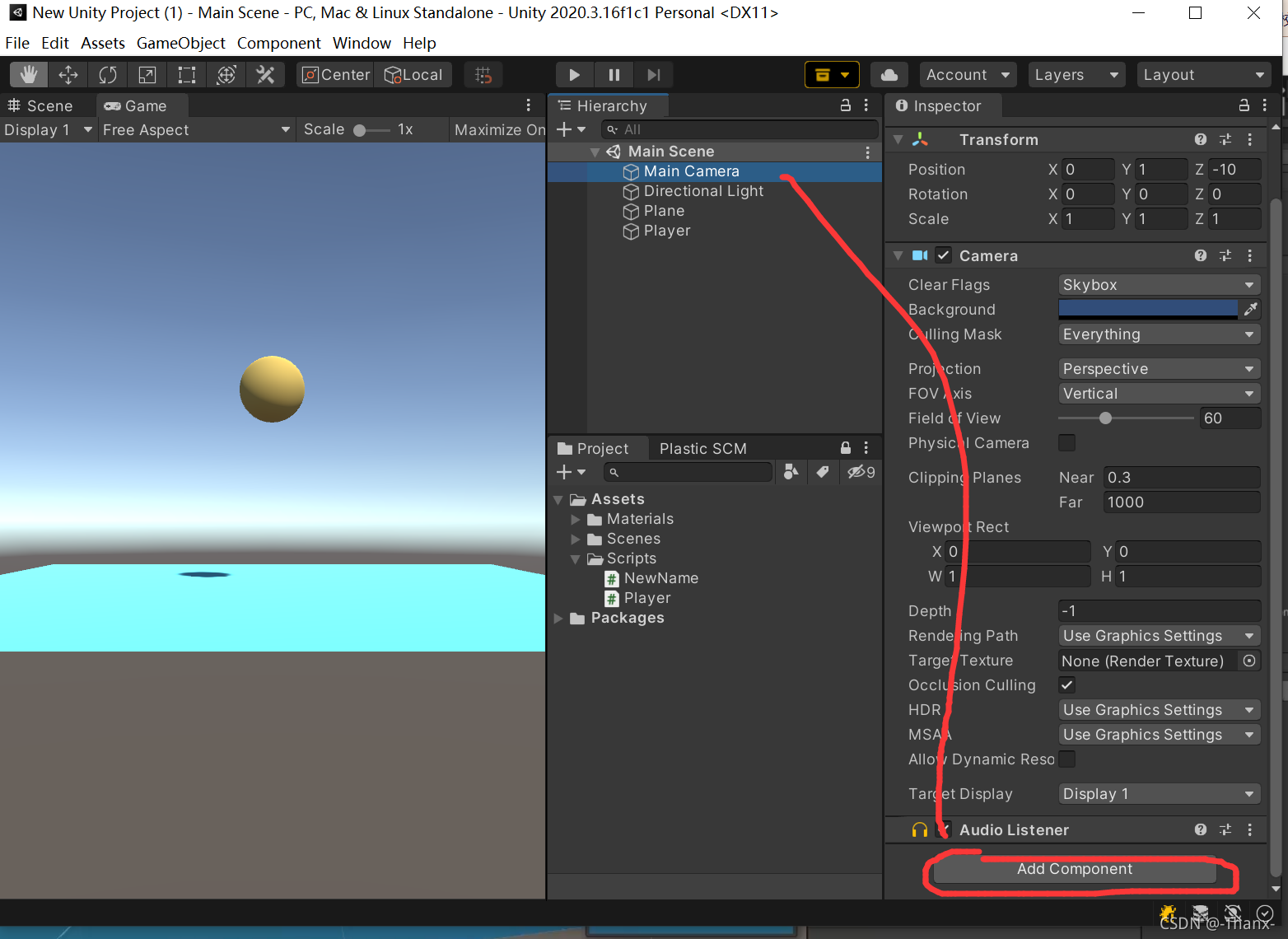
Task: Collapse the Transform component
Action: [898, 139]
